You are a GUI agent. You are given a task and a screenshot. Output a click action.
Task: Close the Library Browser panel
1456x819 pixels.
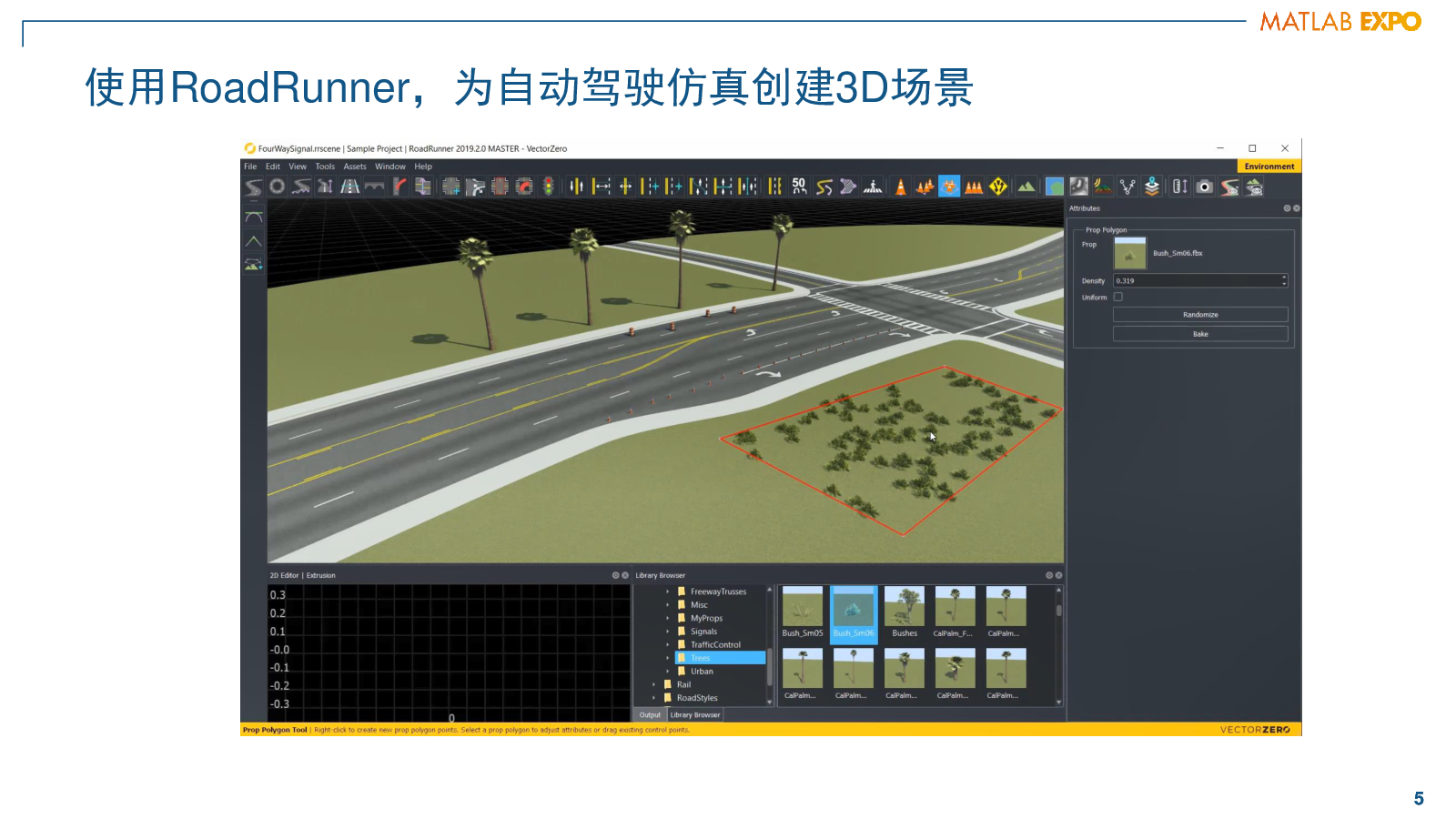1058,575
